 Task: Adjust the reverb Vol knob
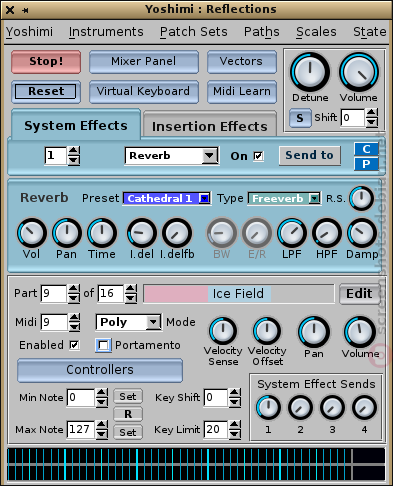(x=32, y=233)
